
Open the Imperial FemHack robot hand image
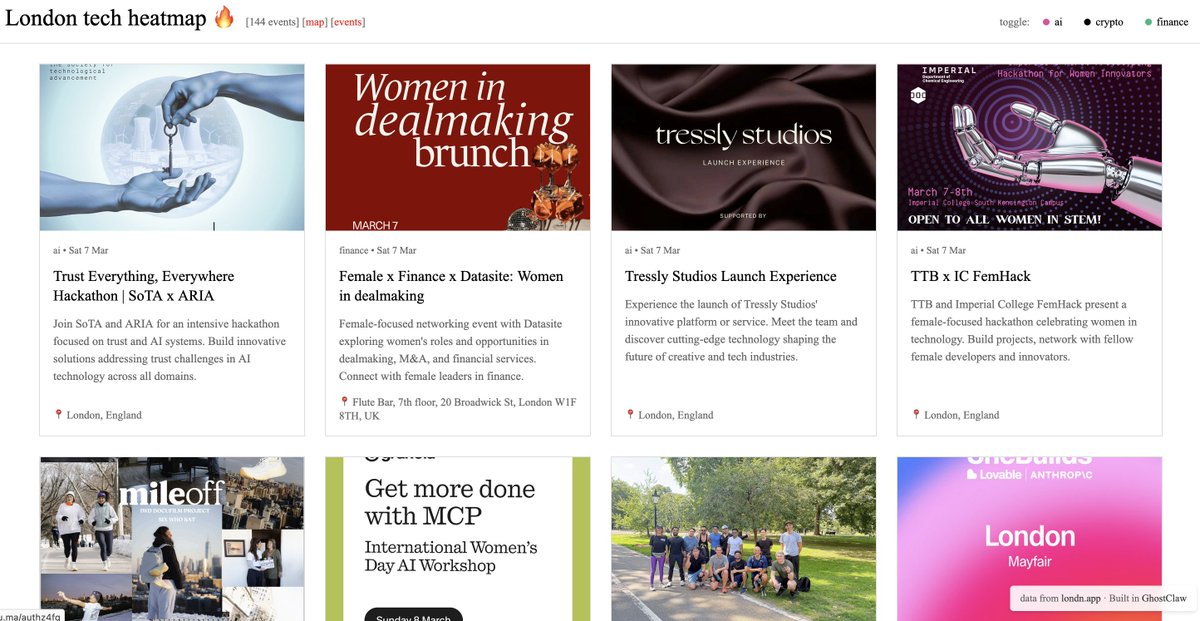tap(1030, 148)
